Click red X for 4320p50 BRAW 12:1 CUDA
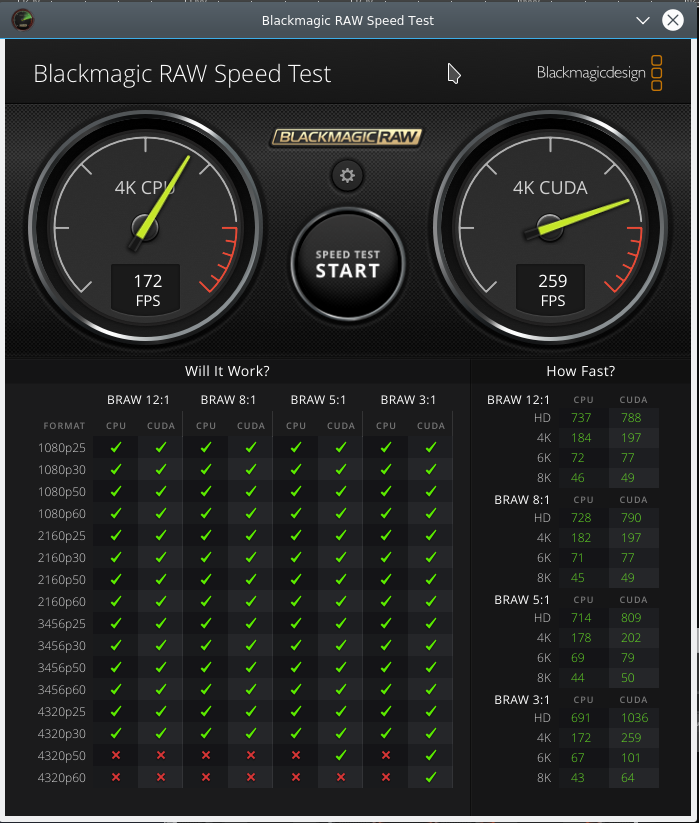 161,755
